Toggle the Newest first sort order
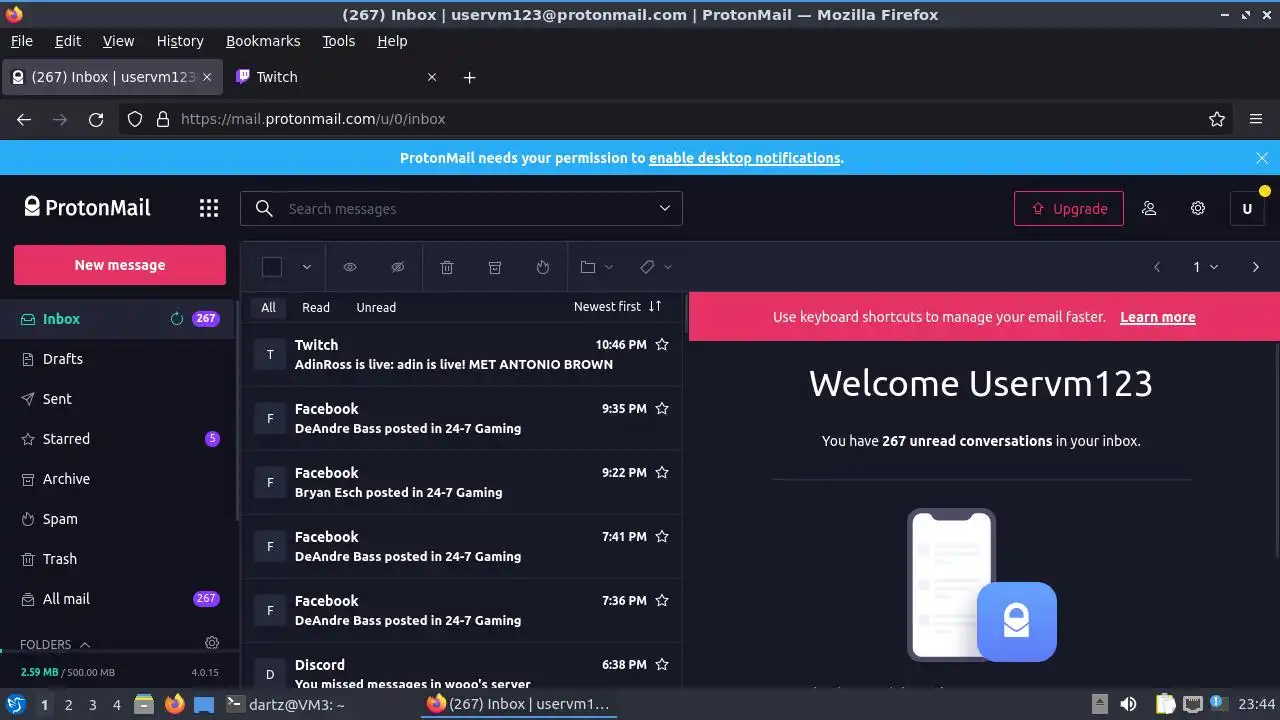The height and width of the screenshot is (720, 1280). [618, 307]
